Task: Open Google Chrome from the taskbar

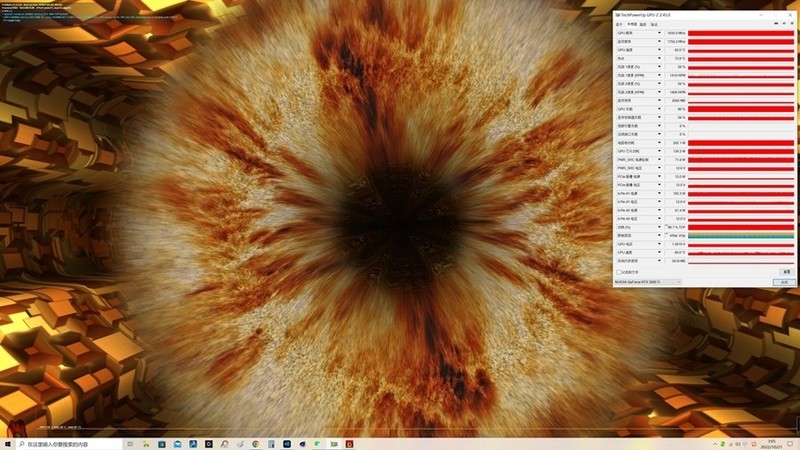Action: coord(256,444)
